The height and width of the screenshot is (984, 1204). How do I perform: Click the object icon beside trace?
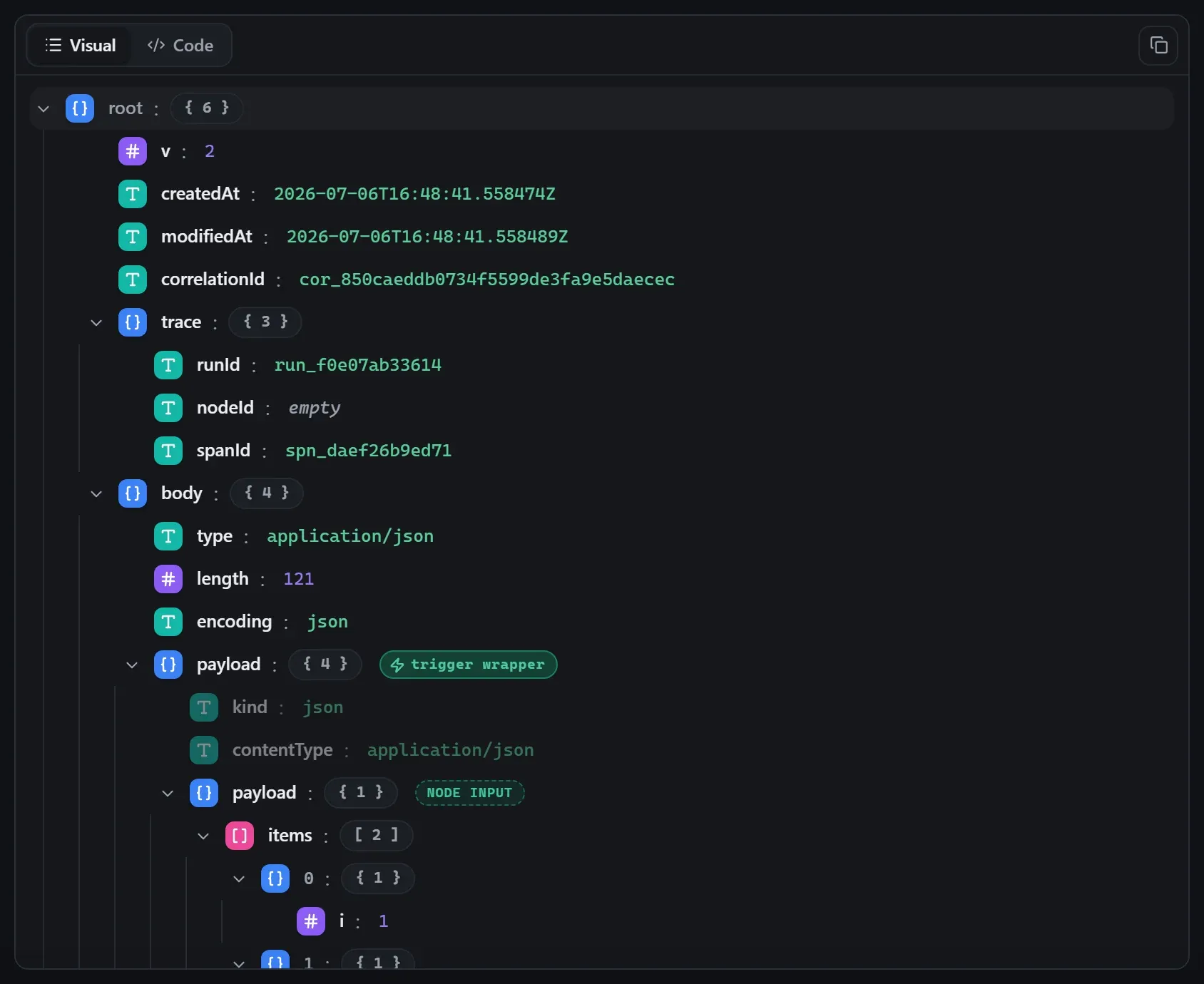coord(133,322)
